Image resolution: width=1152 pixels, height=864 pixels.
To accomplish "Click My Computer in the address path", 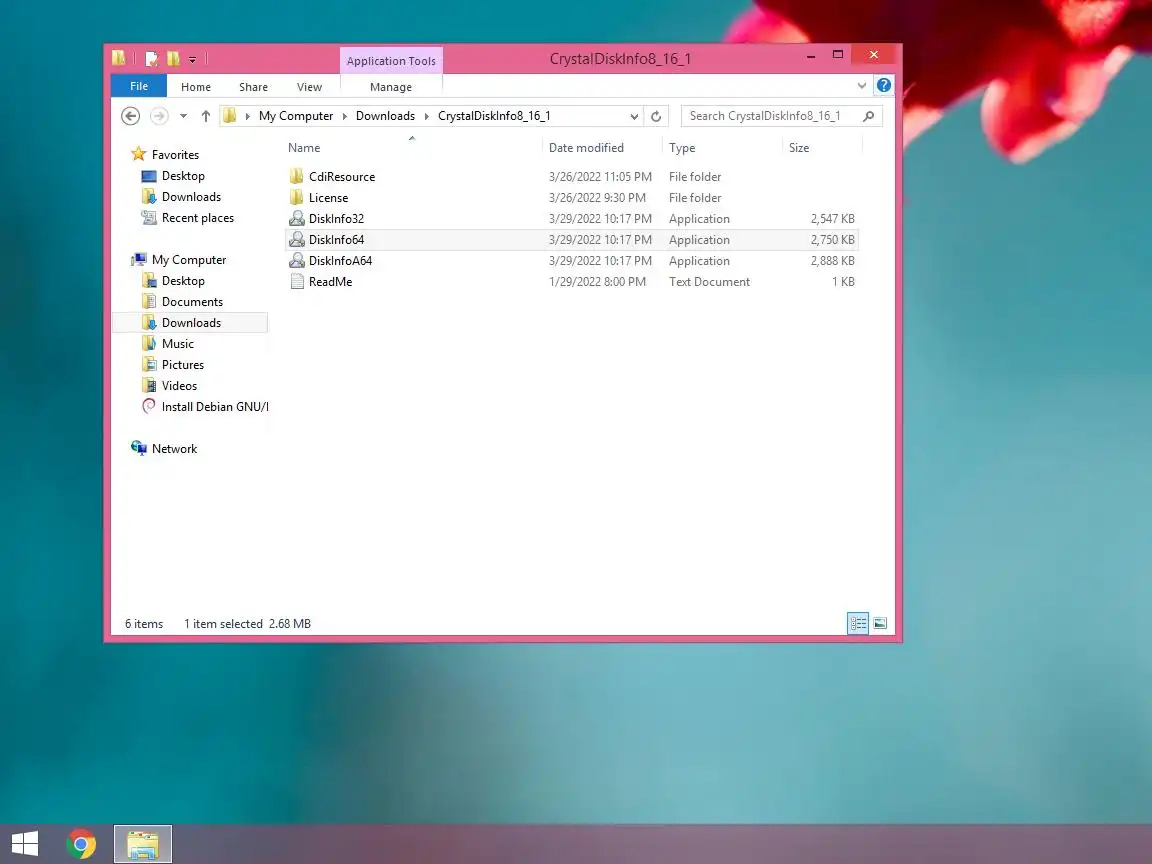I will point(295,116).
